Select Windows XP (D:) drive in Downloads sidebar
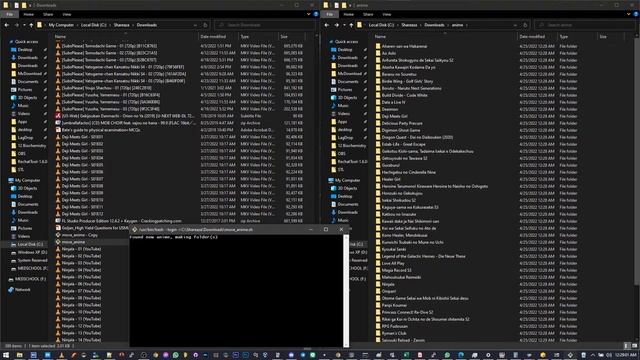The height and width of the screenshot is (360, 640). [32, 252]
